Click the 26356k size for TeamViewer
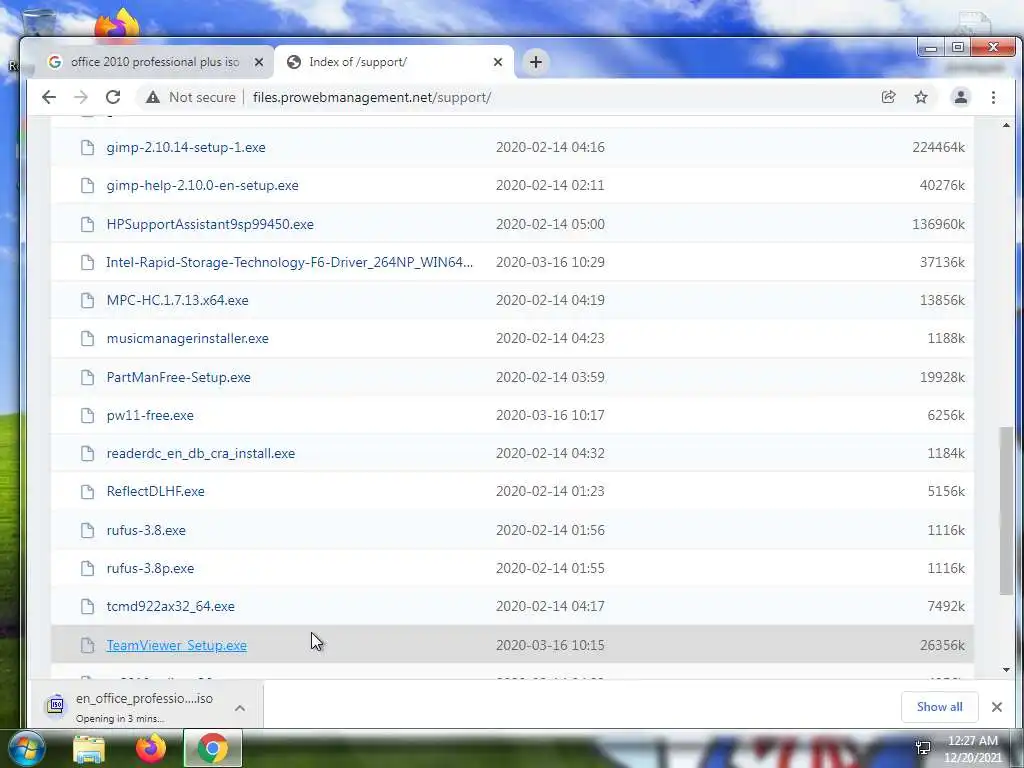This screenshot has height=768, width=1024. tap(942, 645)
